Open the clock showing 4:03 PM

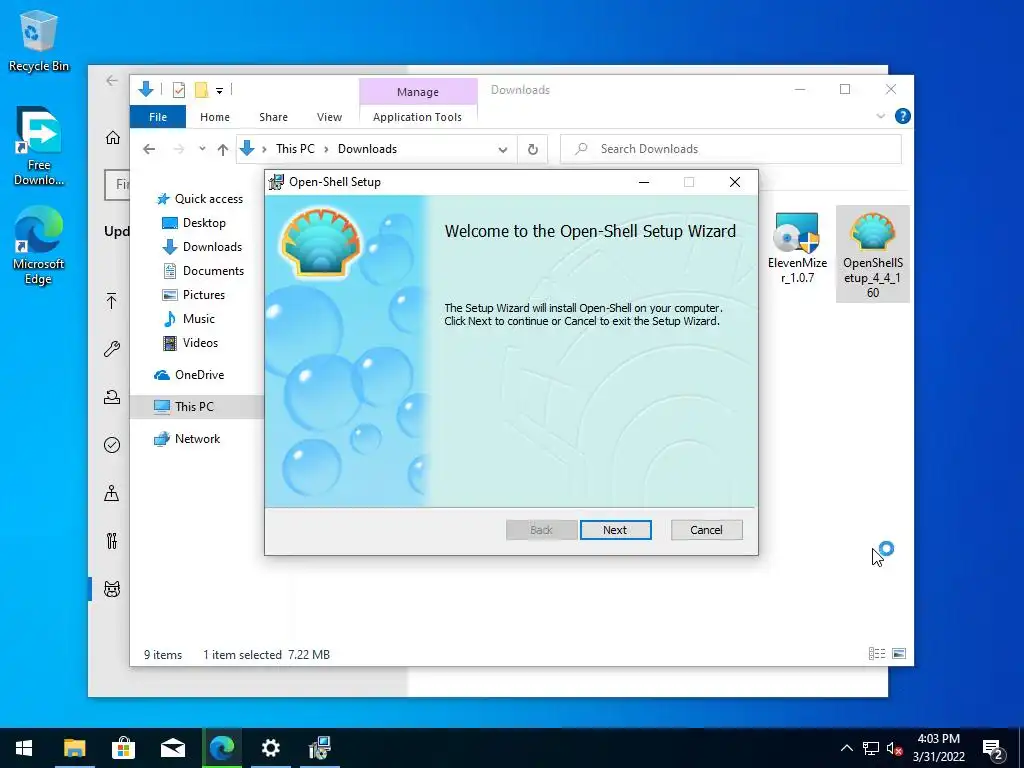[x=938, y=748]
